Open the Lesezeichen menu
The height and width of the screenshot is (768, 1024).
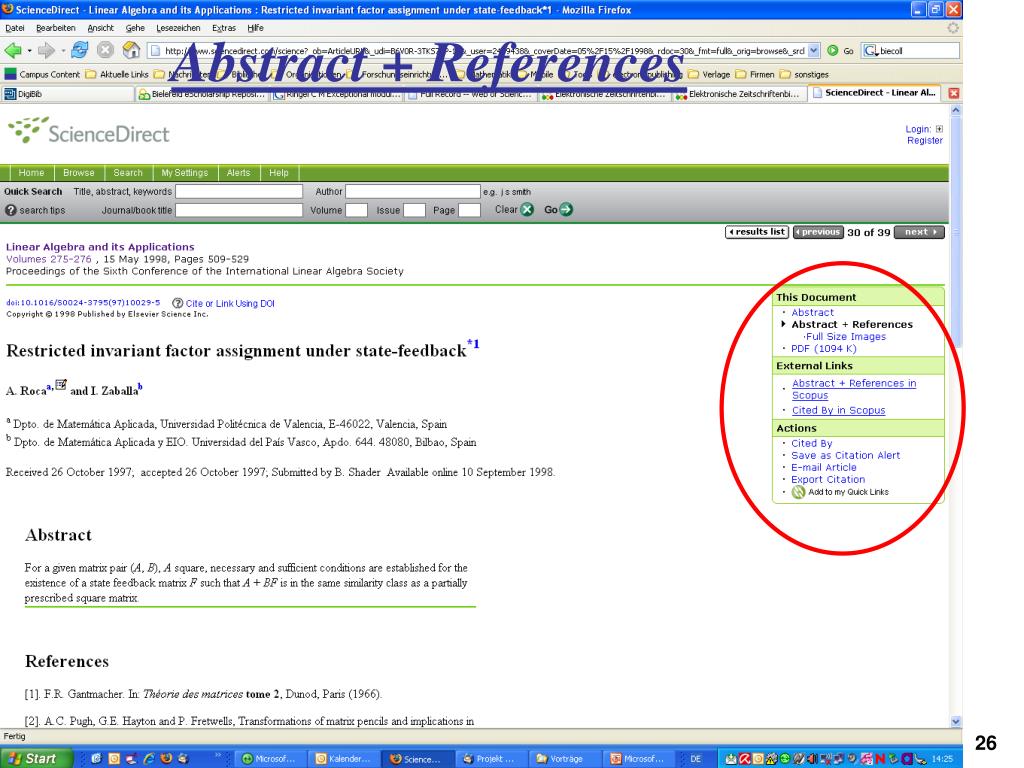click(x=178, y=28)
